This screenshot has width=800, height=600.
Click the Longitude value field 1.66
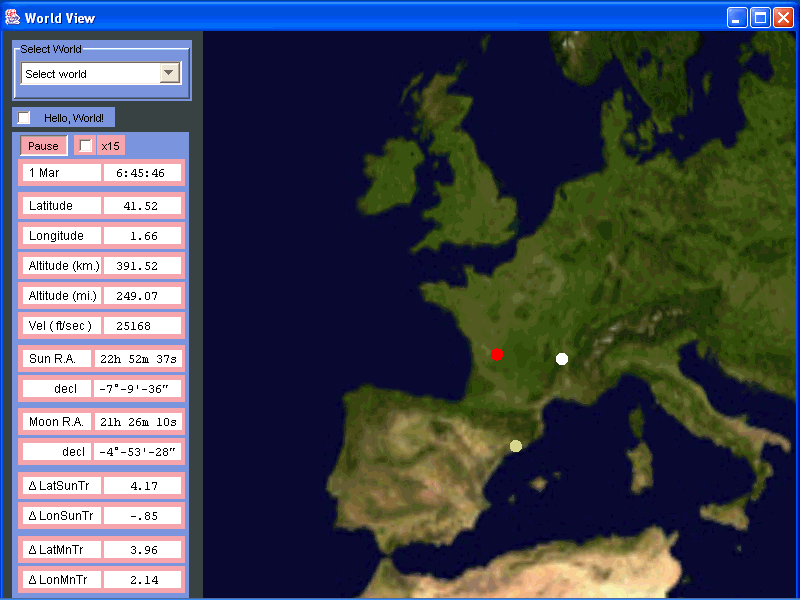143,236
